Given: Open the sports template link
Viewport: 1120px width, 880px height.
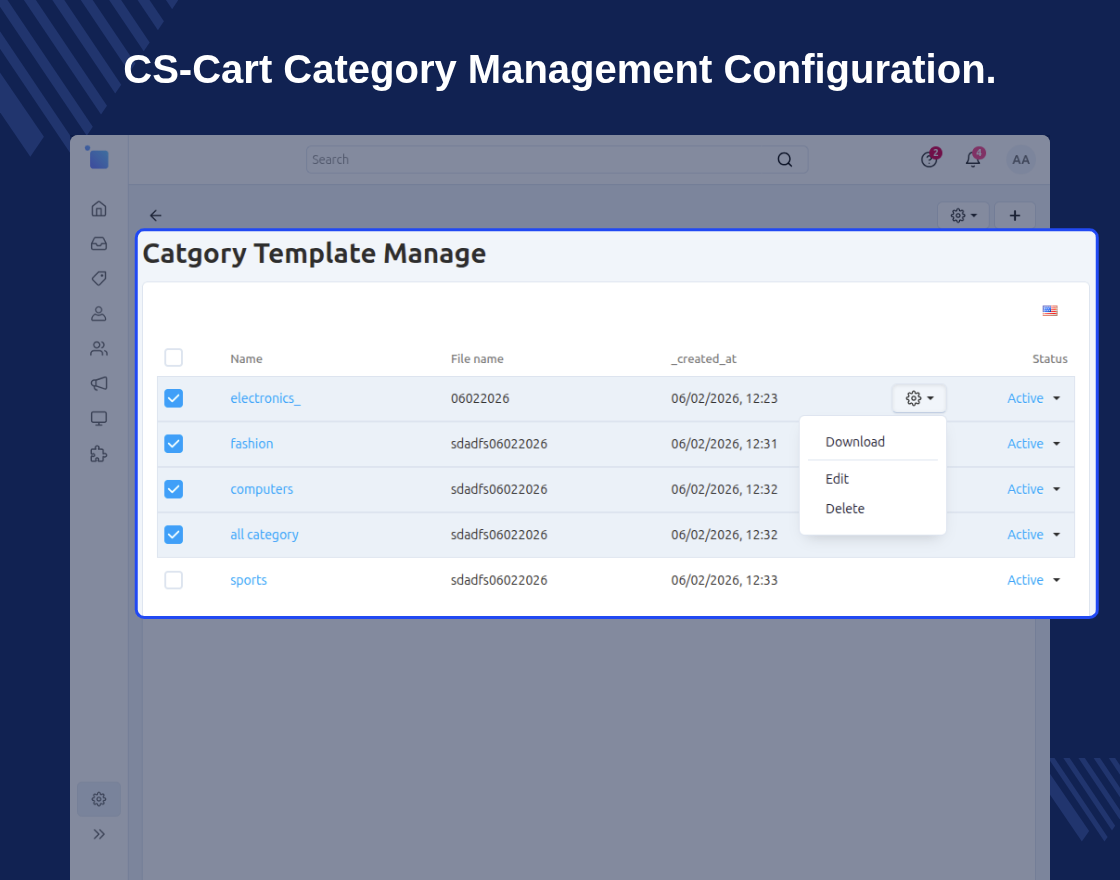Looking at the screenshot, I should (249, 580).
